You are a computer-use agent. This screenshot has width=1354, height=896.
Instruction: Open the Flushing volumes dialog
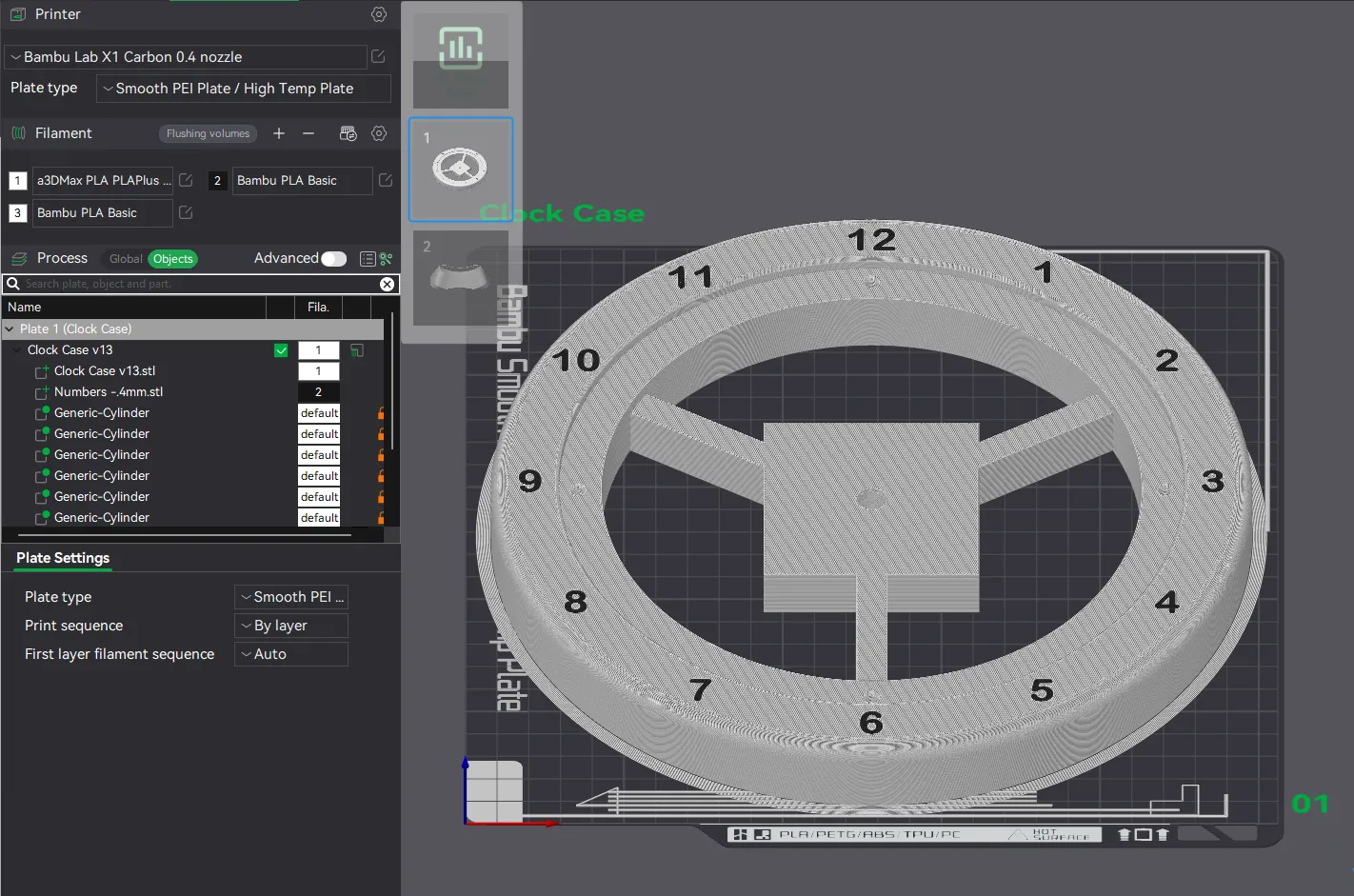[208, 133]
